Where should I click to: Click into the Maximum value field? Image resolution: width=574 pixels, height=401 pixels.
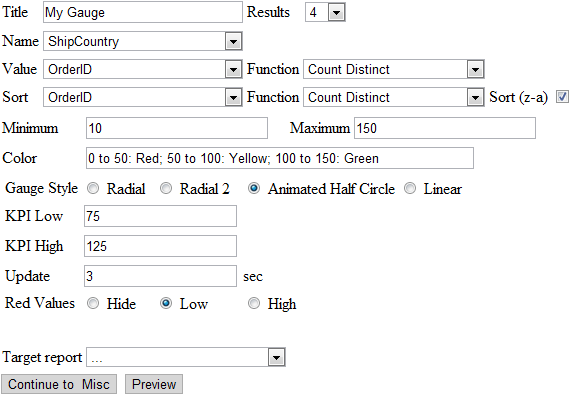coord(445,128)
